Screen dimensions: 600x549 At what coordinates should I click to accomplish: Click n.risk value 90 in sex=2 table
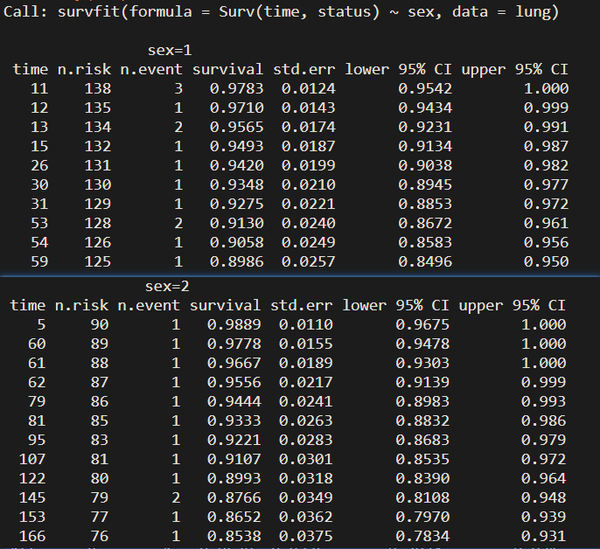[x=99, y=324]
